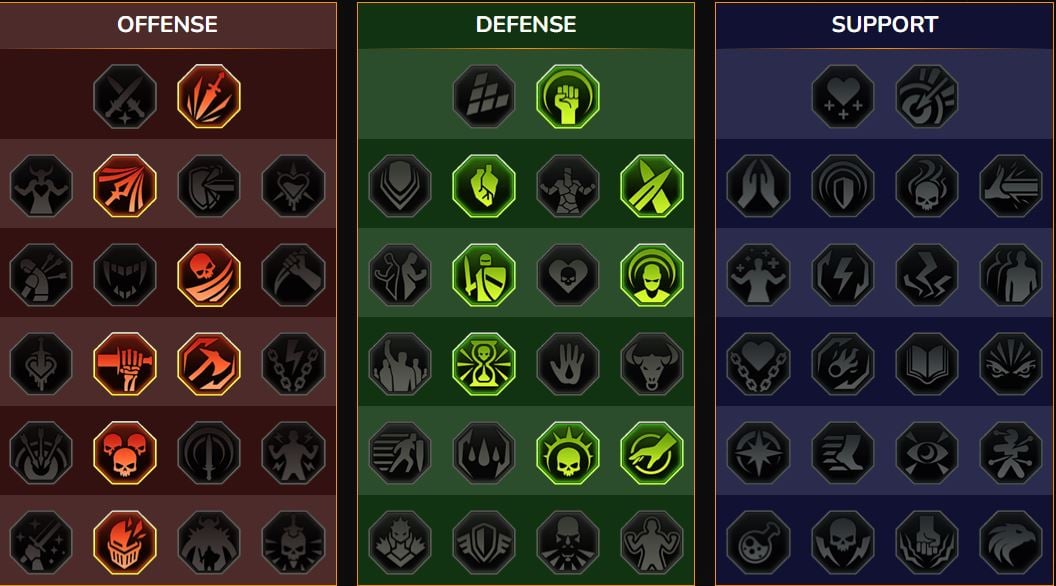Switch to the DEFENSE tree header
Viewport: 1056px width, 586px height.
pos(526,25)
